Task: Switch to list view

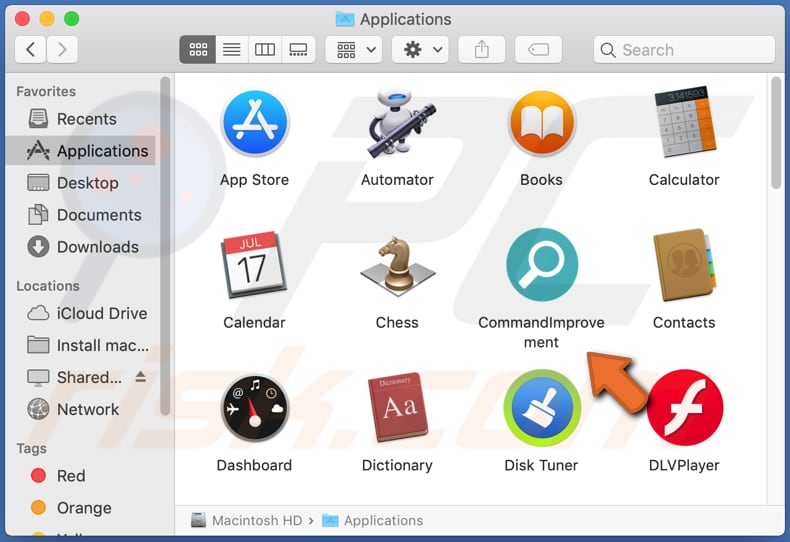Action: tap(232, 49)
